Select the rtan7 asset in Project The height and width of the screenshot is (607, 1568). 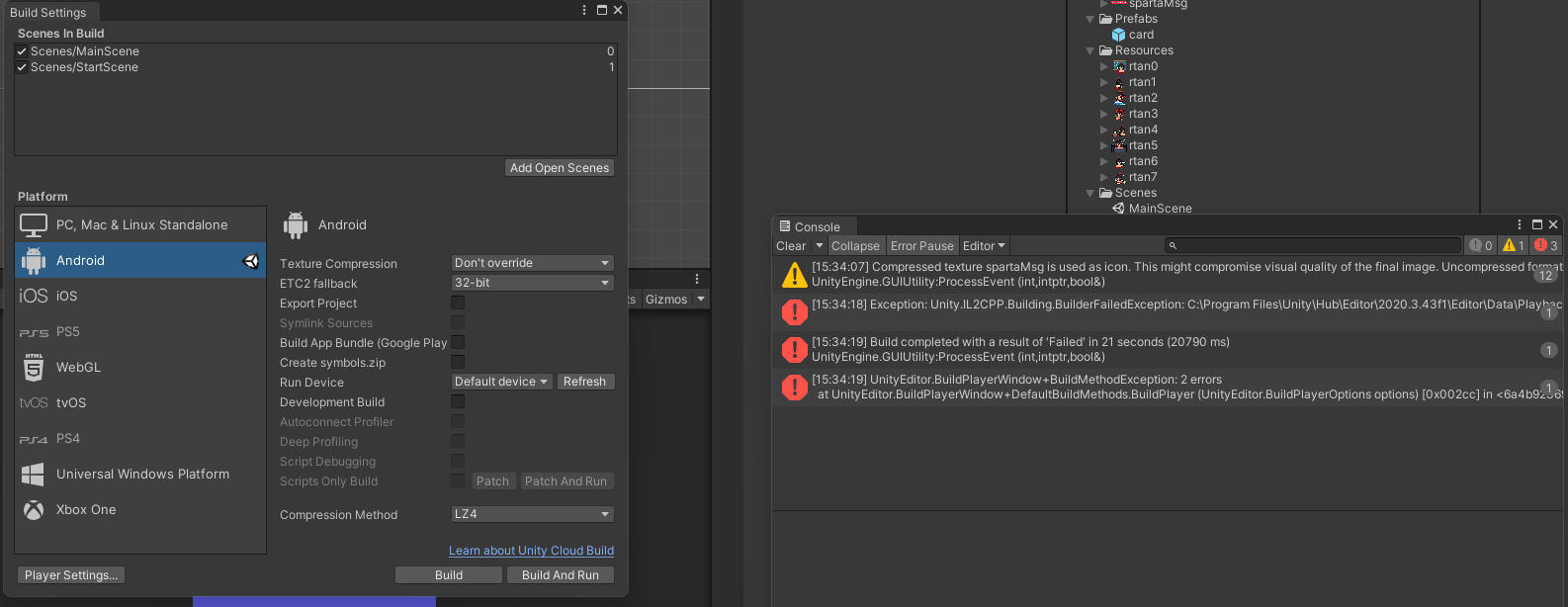[x=1143, y=177]
